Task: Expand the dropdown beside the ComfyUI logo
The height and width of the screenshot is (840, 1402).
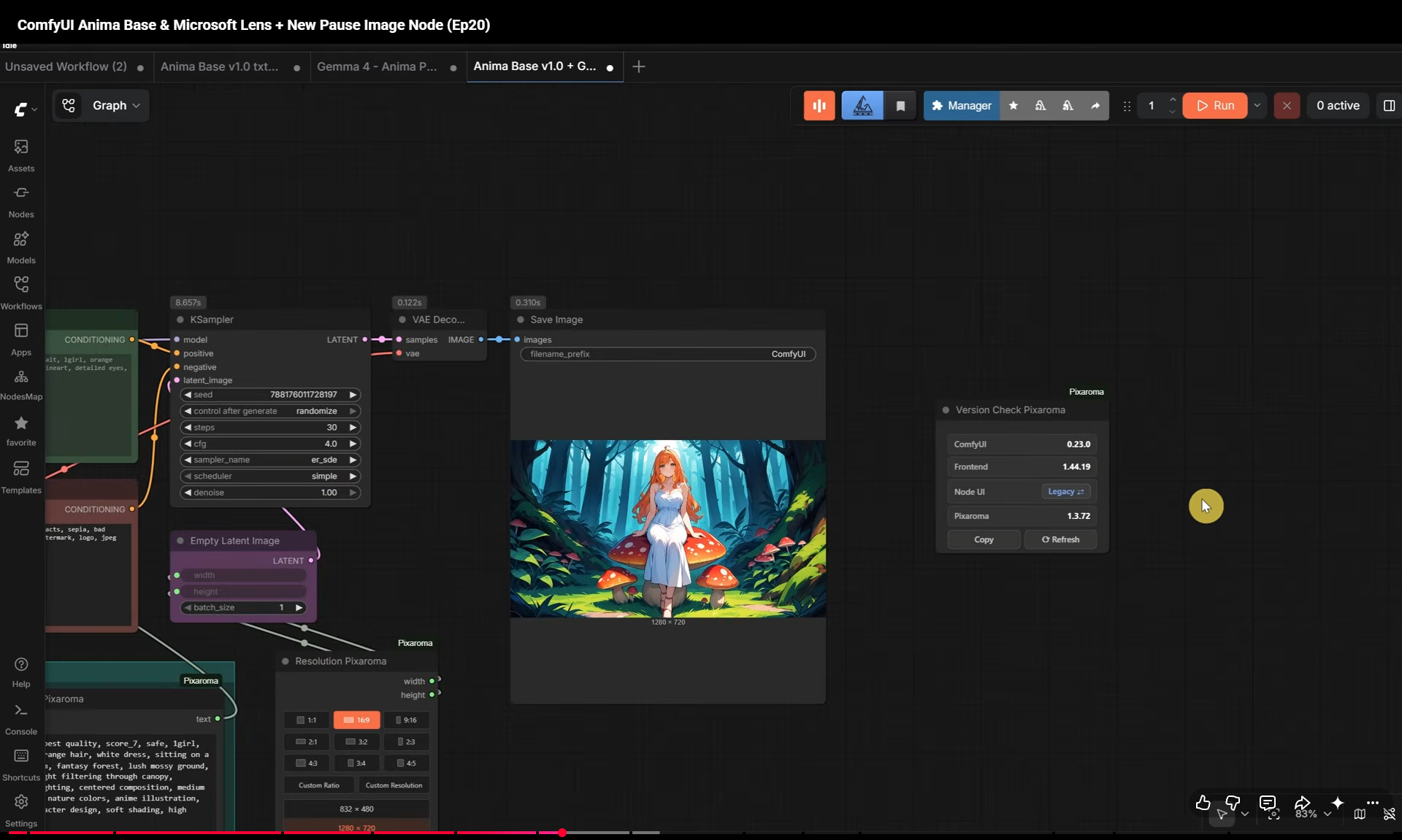Action: click(x=34, y=109)
